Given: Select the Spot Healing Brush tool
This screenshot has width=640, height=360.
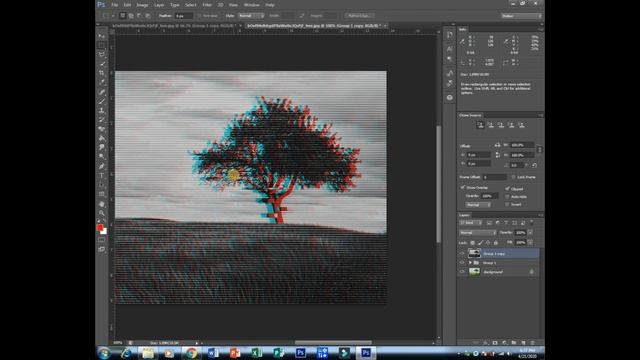Looking at the screenshot, I should pyautogui.click(x=101, y=92).
